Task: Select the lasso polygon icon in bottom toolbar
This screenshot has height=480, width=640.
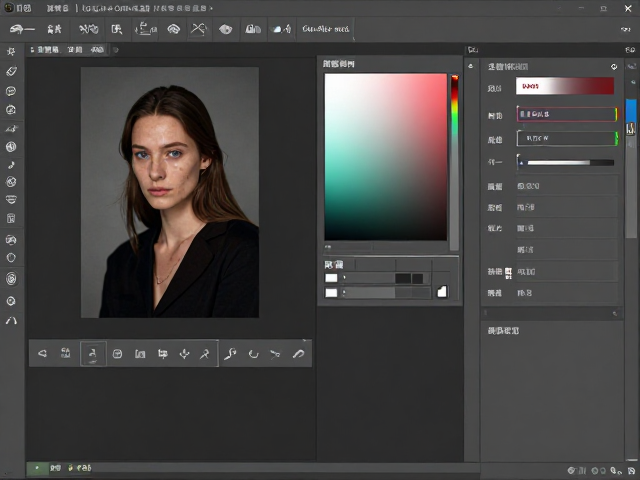Action: point(42,353)
